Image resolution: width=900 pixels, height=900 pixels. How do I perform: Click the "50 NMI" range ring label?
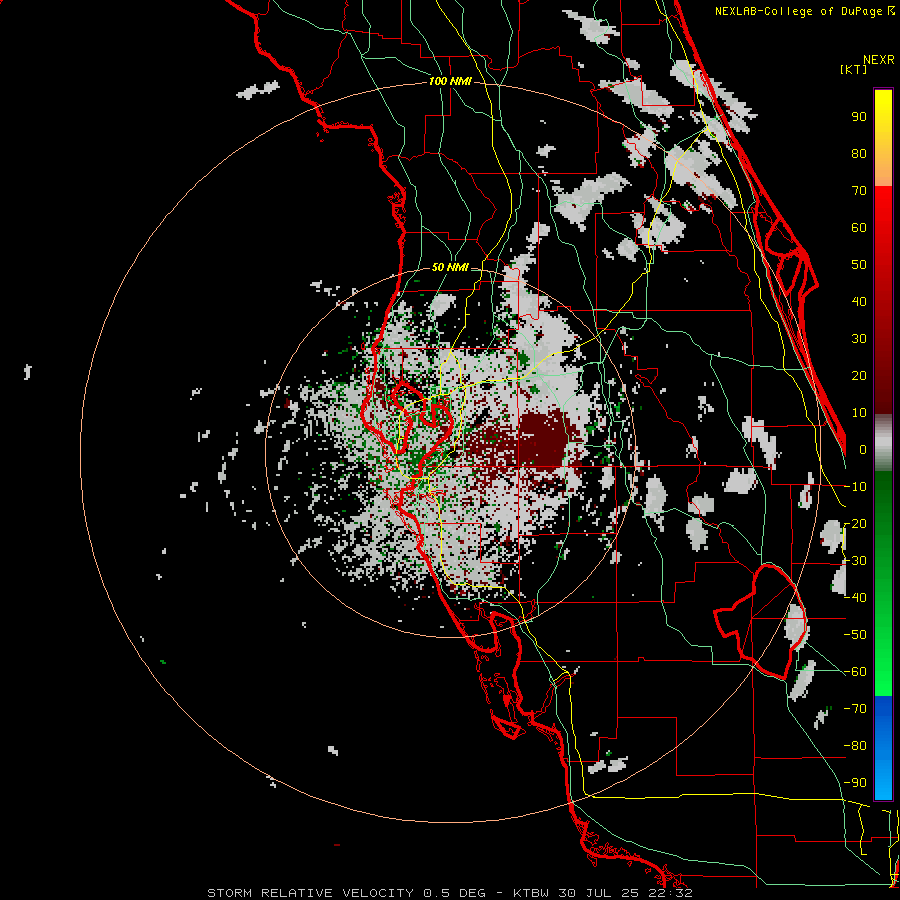pyautogui.click(x=450, y=267)
